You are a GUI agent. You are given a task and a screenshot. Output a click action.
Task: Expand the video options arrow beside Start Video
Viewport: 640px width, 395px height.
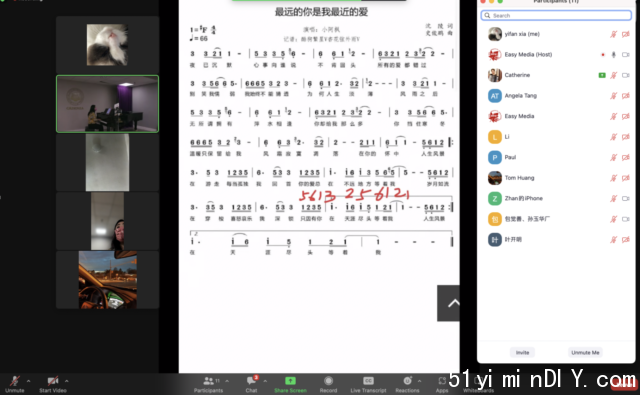click(x=67, y=381)
